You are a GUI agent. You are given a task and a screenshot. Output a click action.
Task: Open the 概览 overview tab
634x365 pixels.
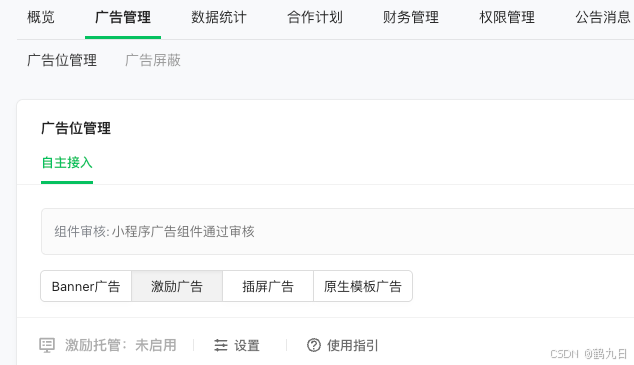40,17
